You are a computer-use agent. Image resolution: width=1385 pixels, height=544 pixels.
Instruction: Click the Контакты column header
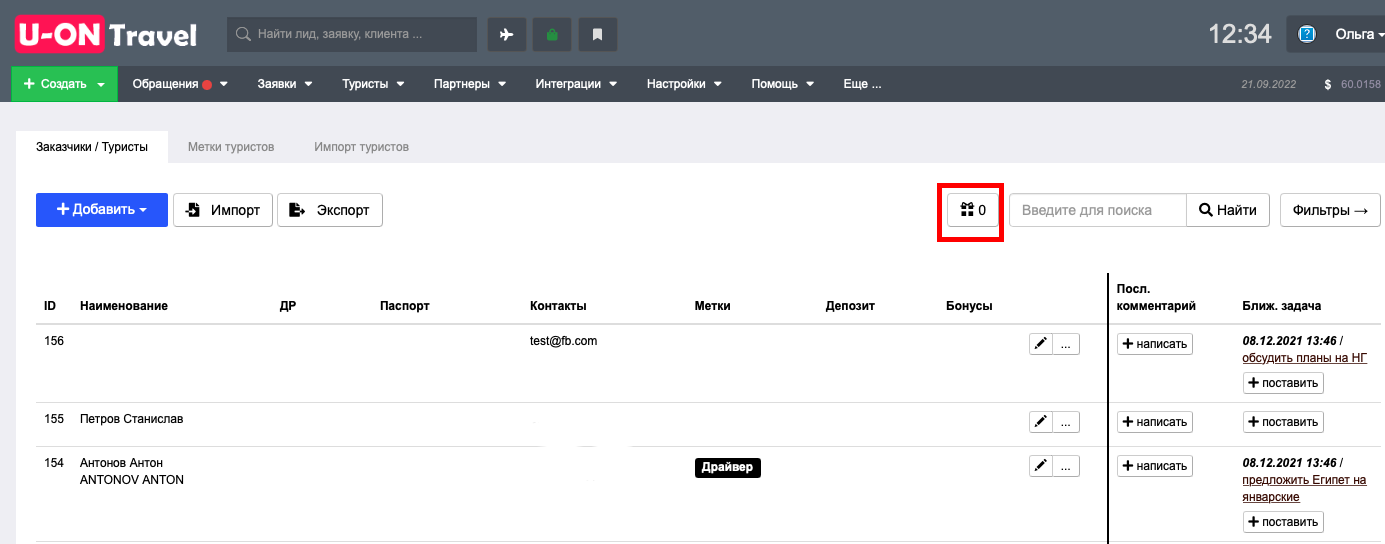coord(558,306)
